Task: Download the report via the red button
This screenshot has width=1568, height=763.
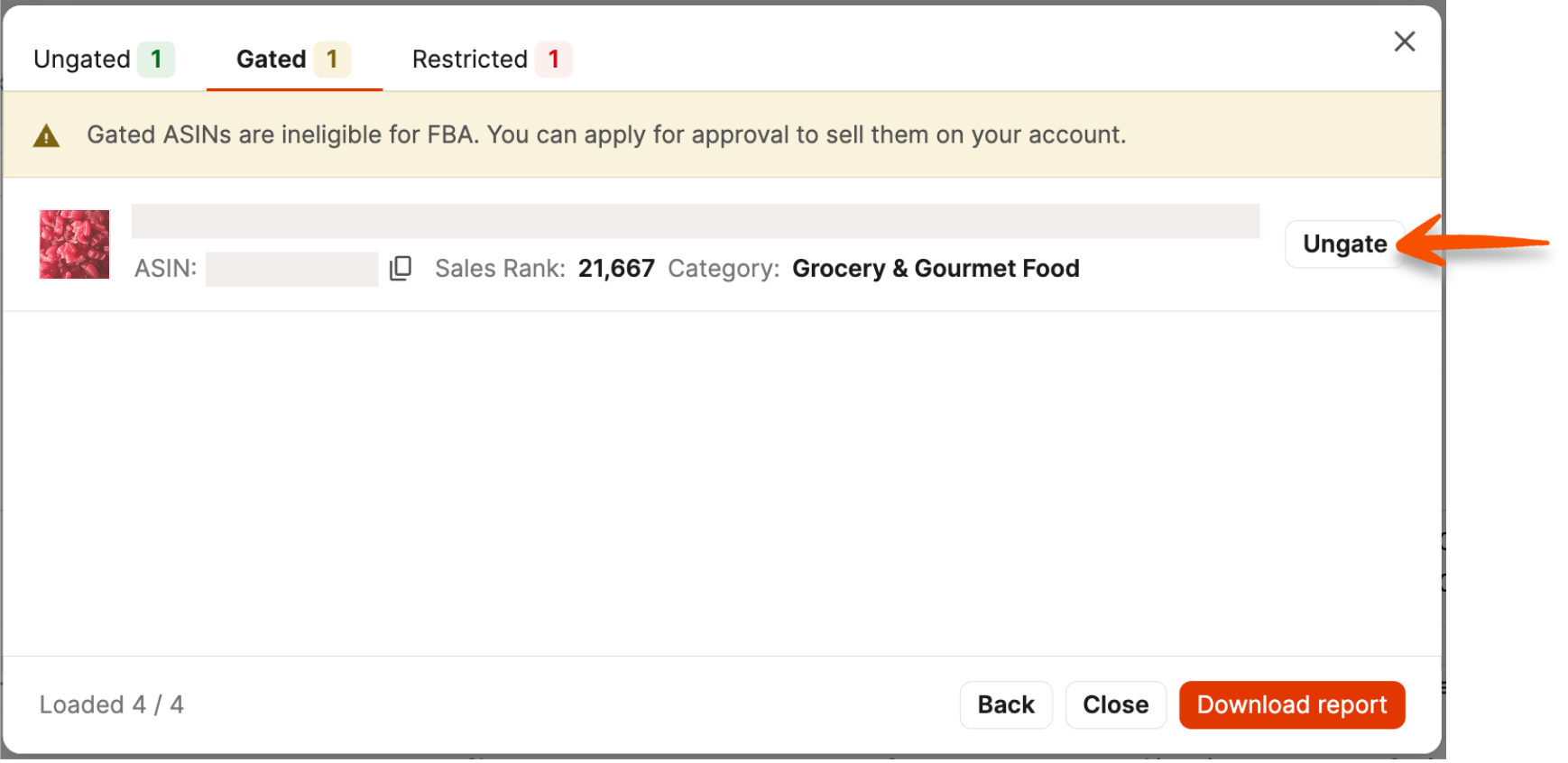Action: pos(1292,704)
